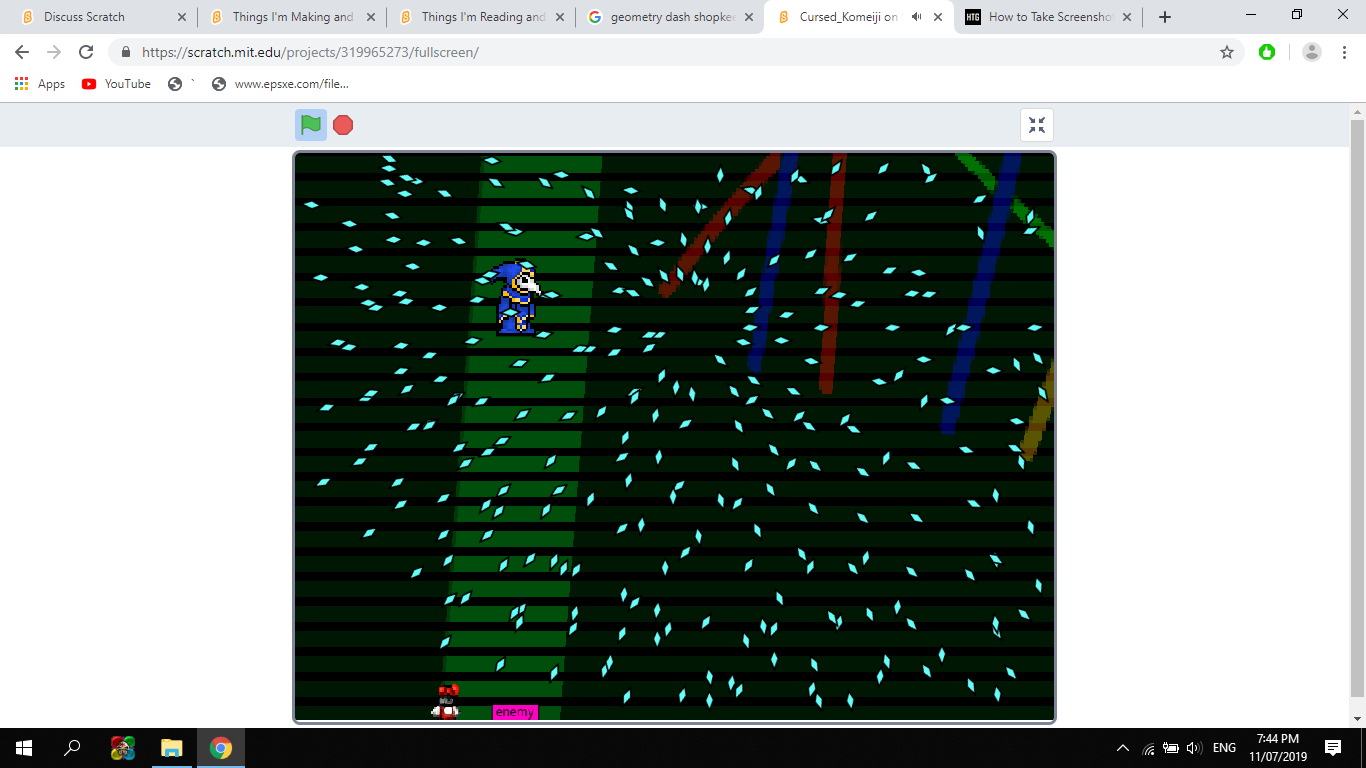Open the Chrome profile avatar
1366x768 pixels.
coord(1312,52)
